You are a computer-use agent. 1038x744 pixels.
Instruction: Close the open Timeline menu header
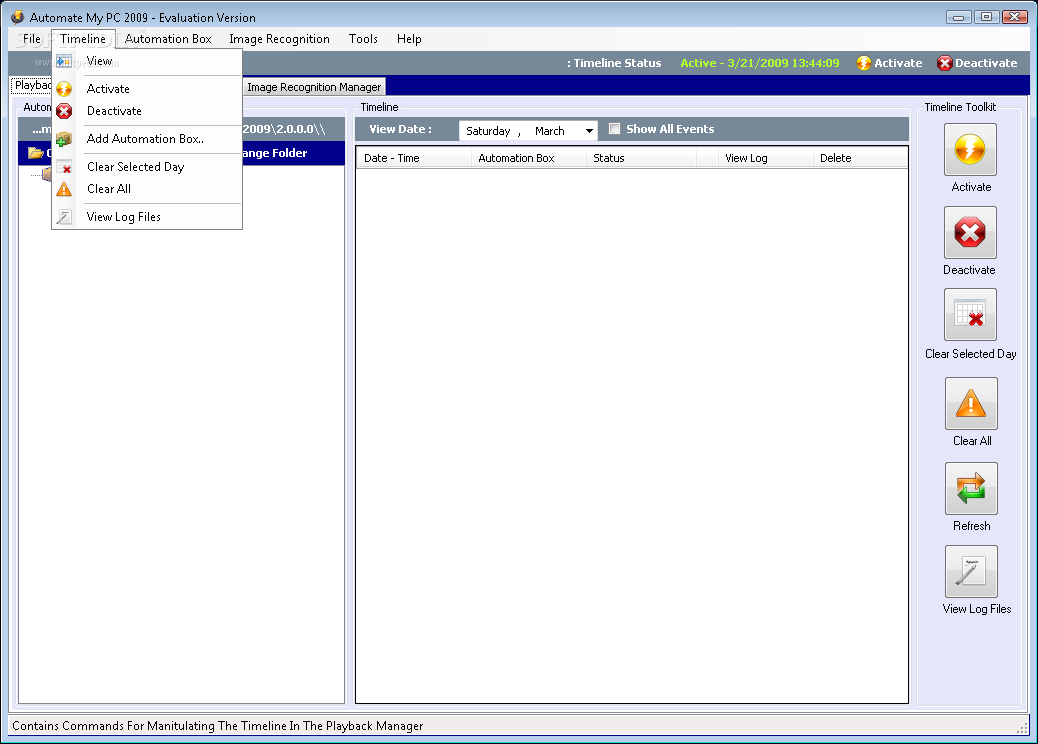coord(83,39)
